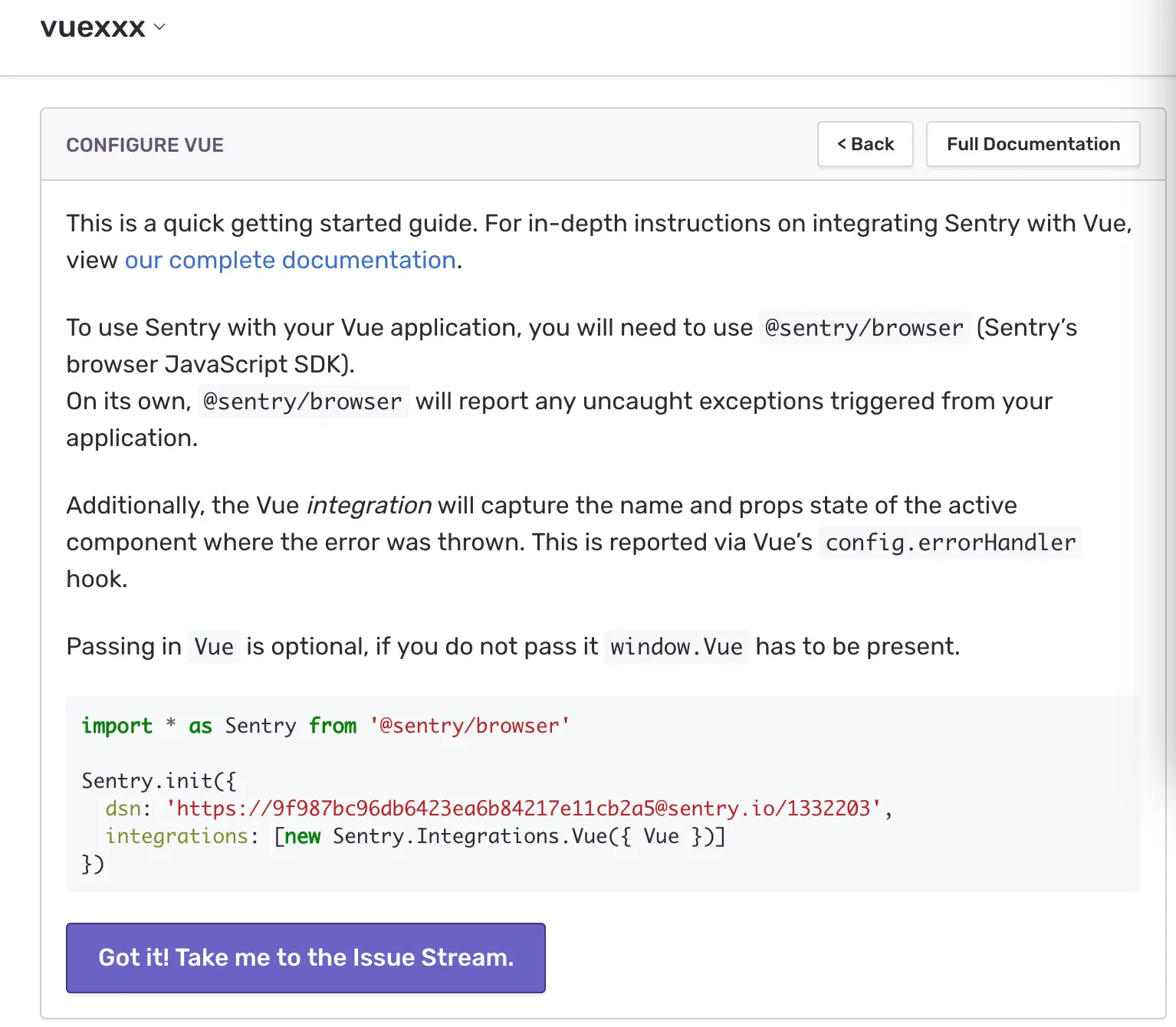This screenshot has width=1176, height=1027.
Task: Click the inline Vue code after 'Passing in'
Action: (214, 647)
